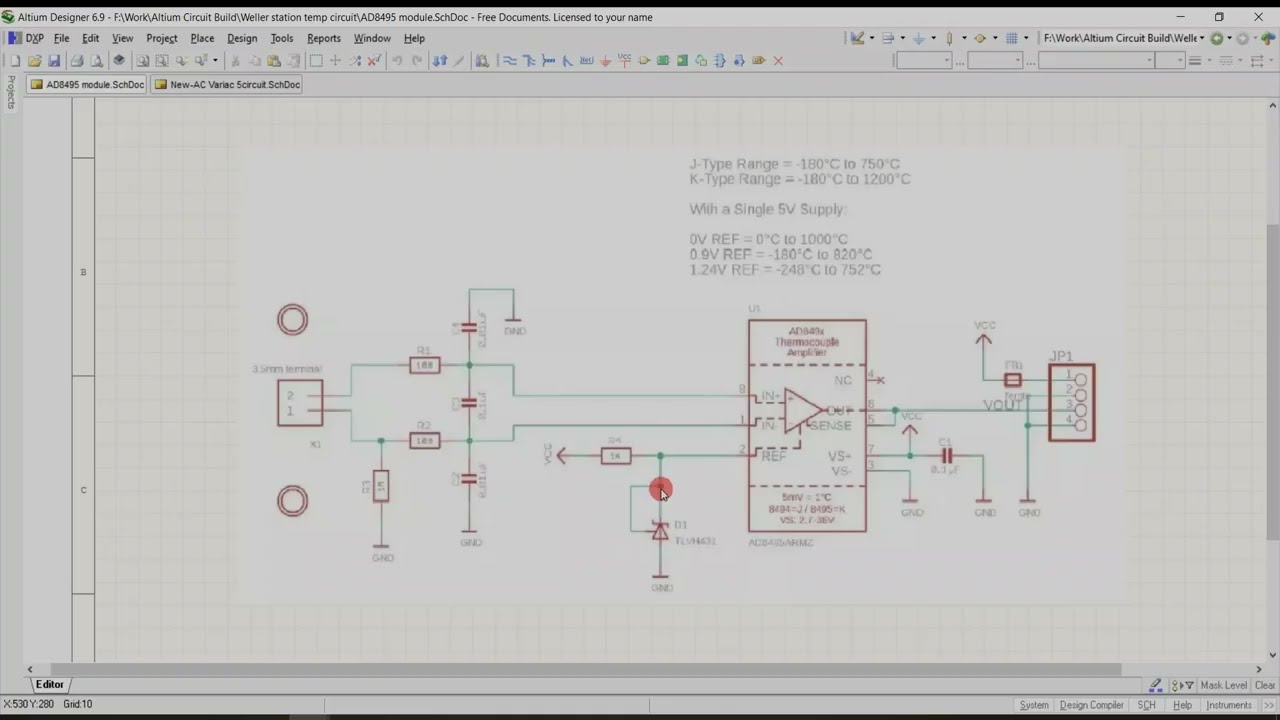Switch to New-AC Variac 5circuit.SchDoc tab
Image resolution: width=1280 pixels, height=720 pixels.
coord(227,84)
